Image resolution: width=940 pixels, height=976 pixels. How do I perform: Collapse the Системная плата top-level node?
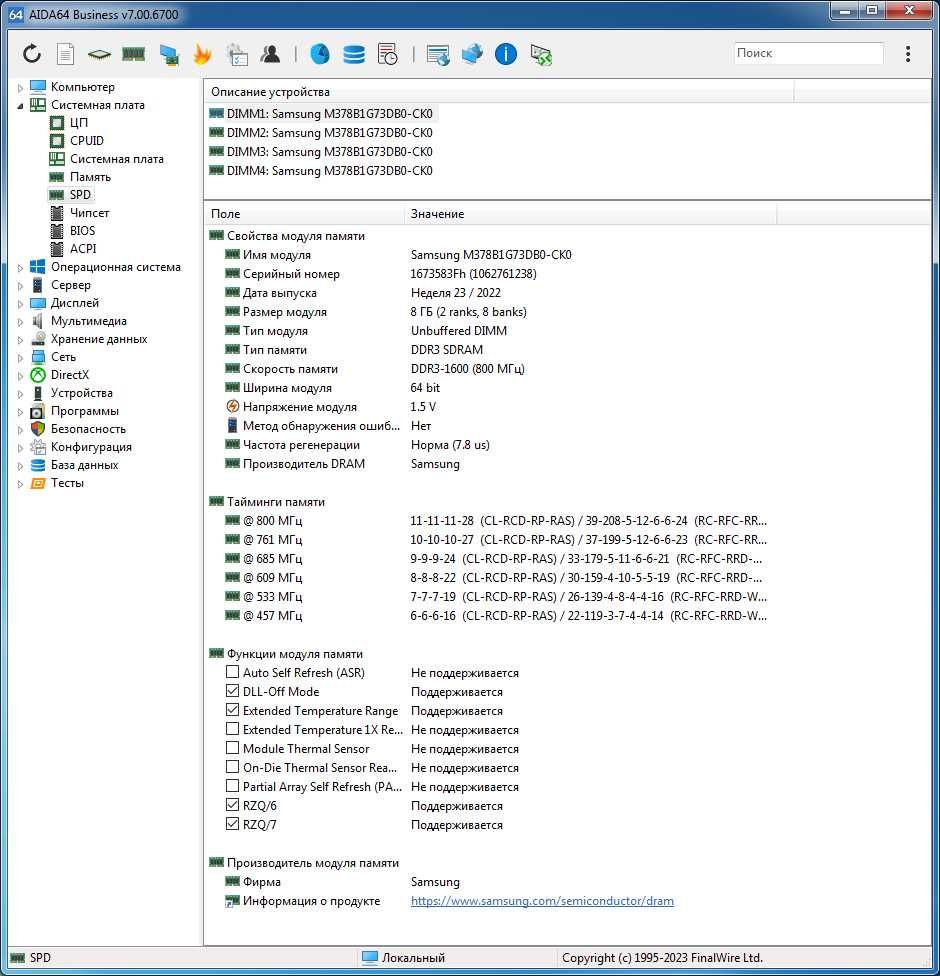pyautogui.click(x=20, y=106)
